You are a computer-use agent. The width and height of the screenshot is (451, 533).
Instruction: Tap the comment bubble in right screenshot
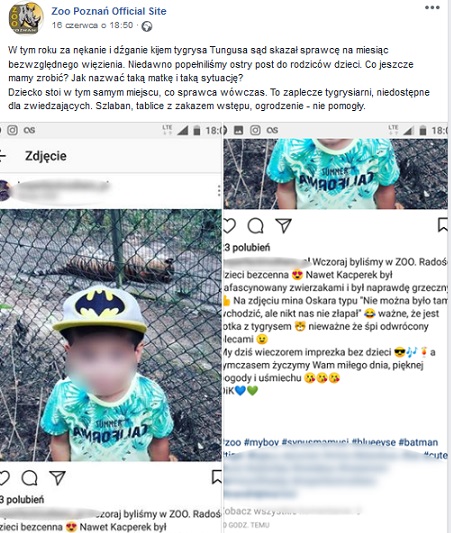tap(256, 225)
